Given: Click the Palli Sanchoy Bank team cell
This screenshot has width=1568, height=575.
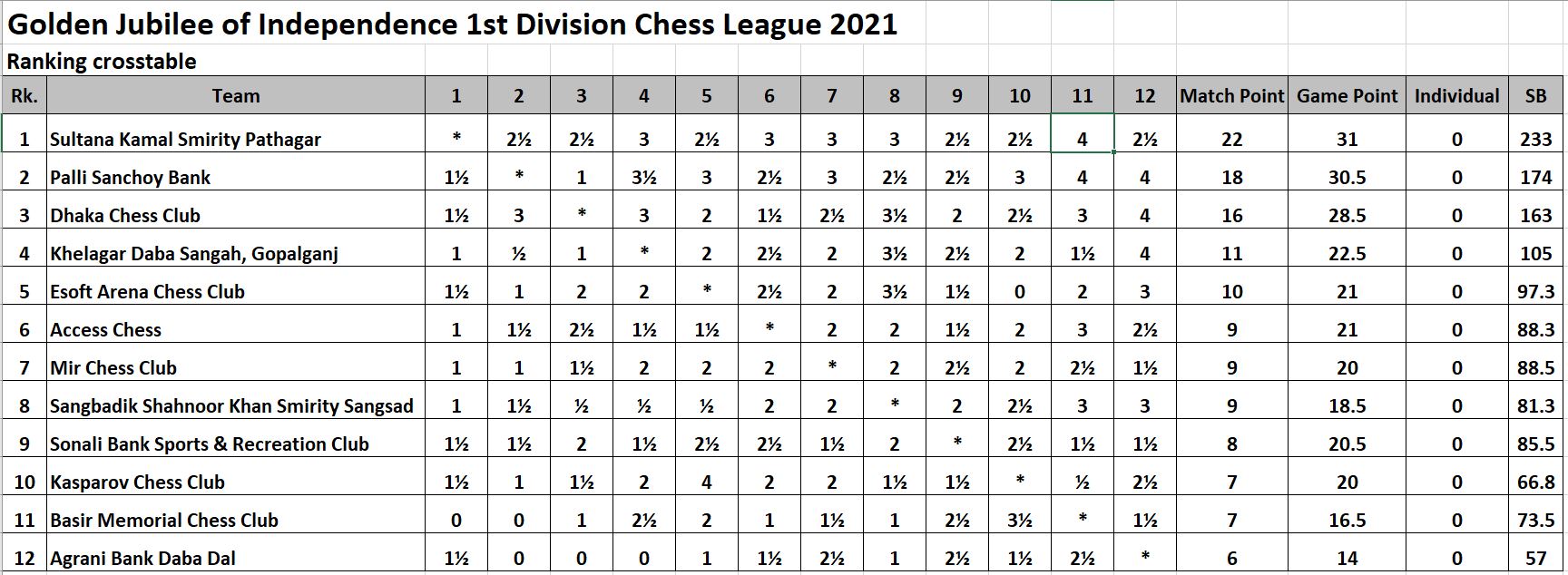Looking at the screenshot, I should pyautogui.click(x=236, y=177).
